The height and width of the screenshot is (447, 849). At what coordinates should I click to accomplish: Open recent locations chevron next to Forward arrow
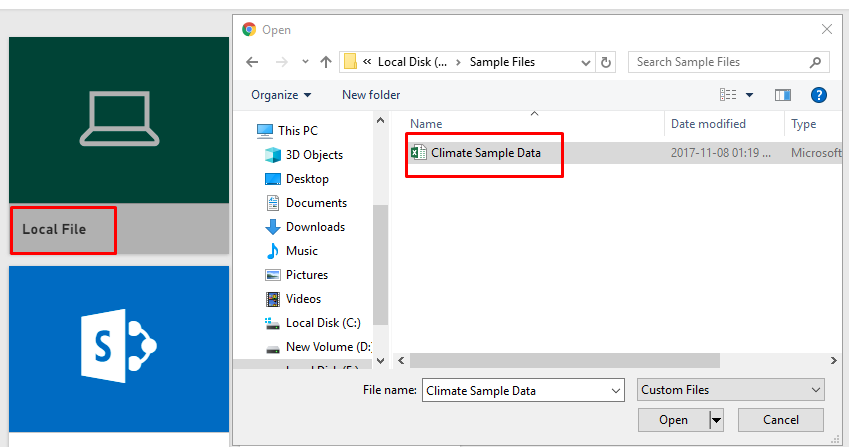pos(305,62)
